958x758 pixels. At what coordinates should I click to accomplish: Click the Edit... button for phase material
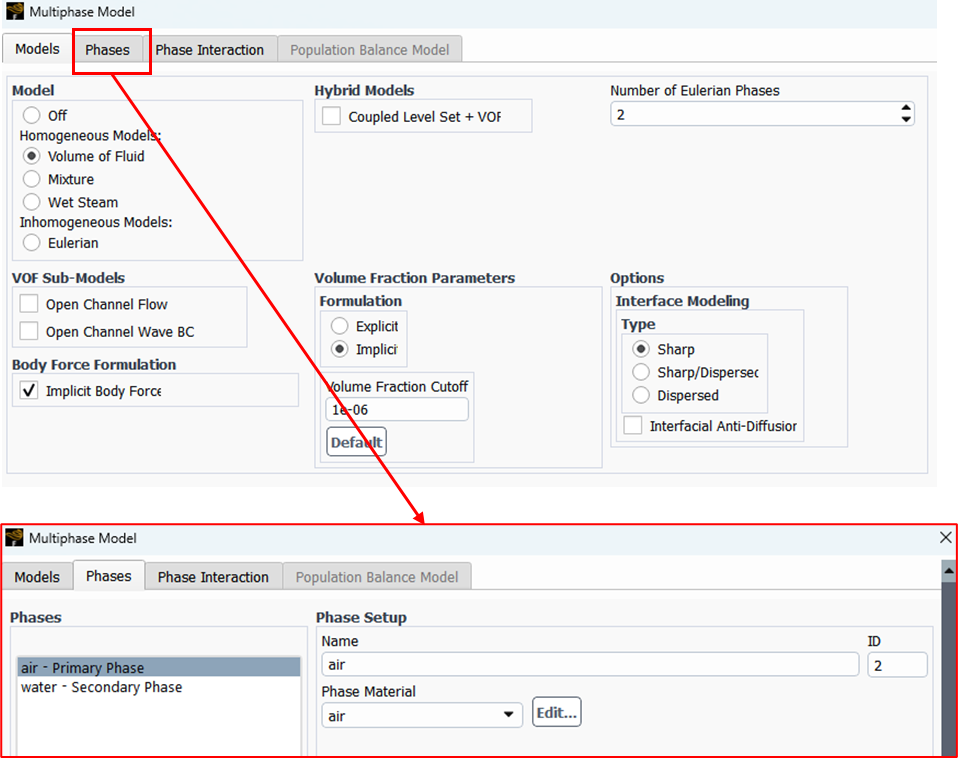click(556, 713)
